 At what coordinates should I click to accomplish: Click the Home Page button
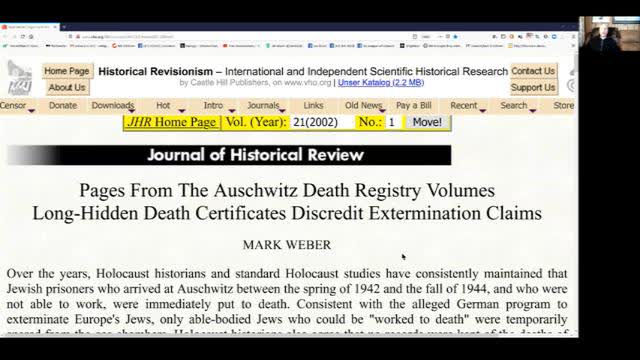click(67, 71)
